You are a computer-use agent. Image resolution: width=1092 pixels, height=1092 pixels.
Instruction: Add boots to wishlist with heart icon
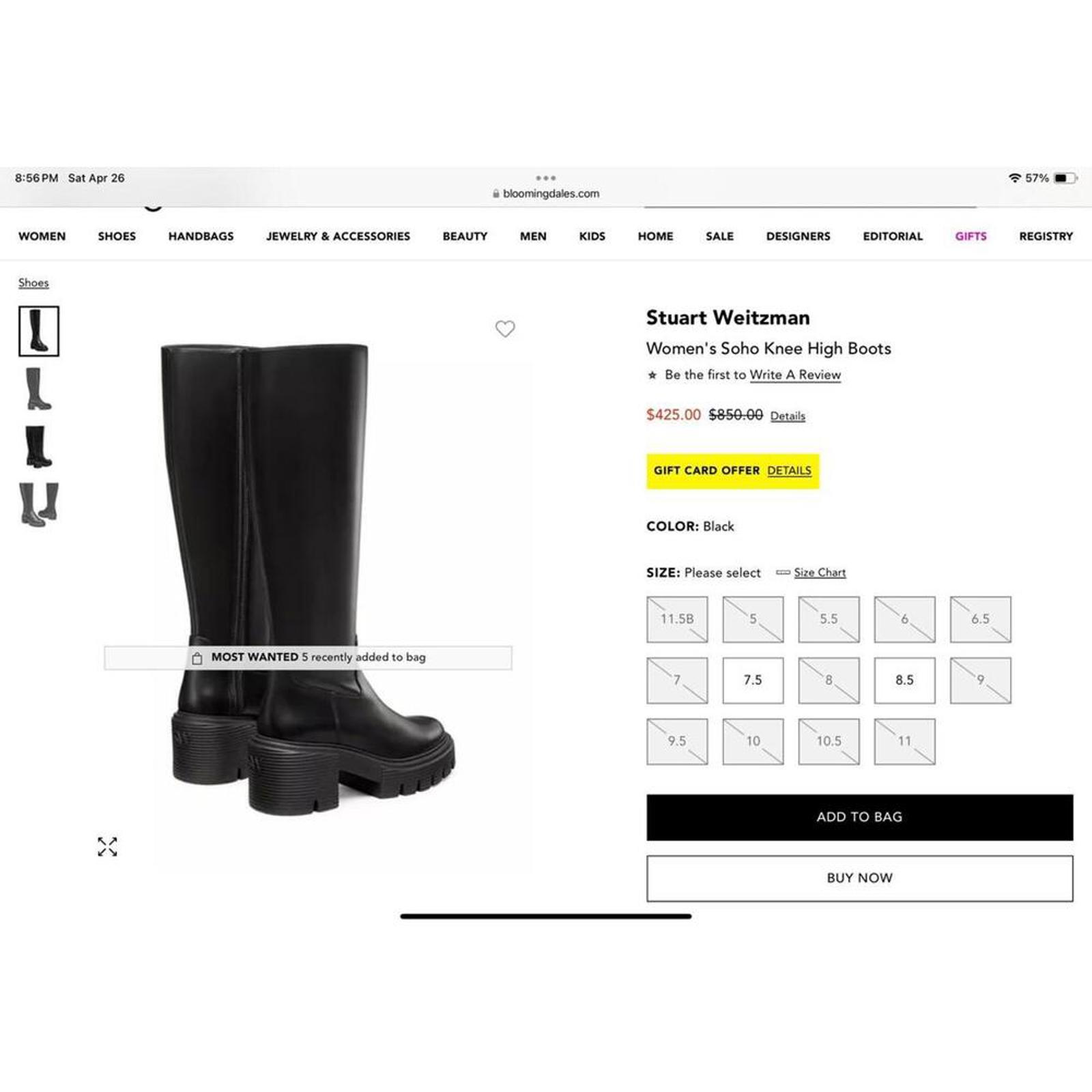click(505, 329)
